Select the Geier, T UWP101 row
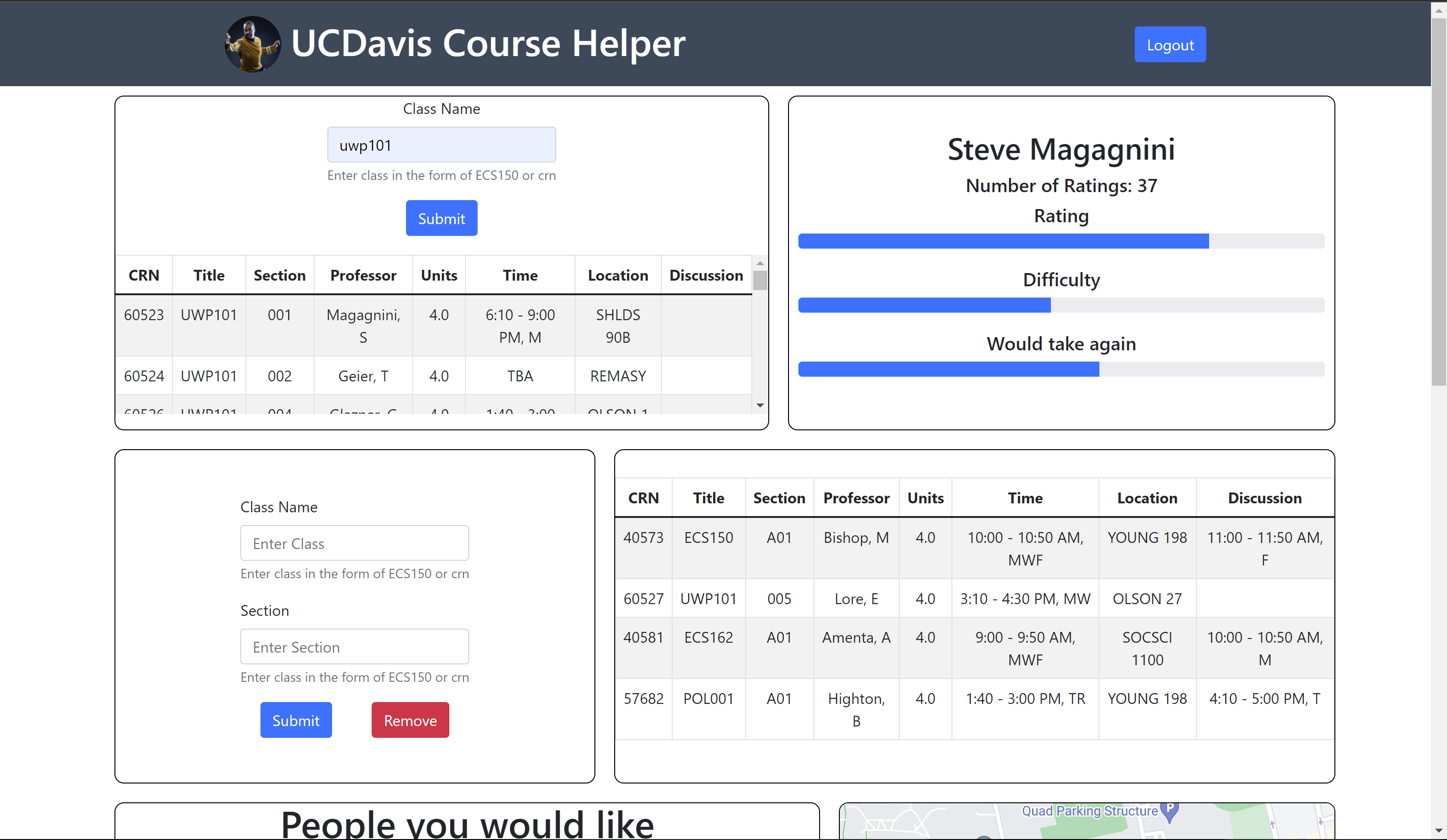 click(x=433, y=376)
